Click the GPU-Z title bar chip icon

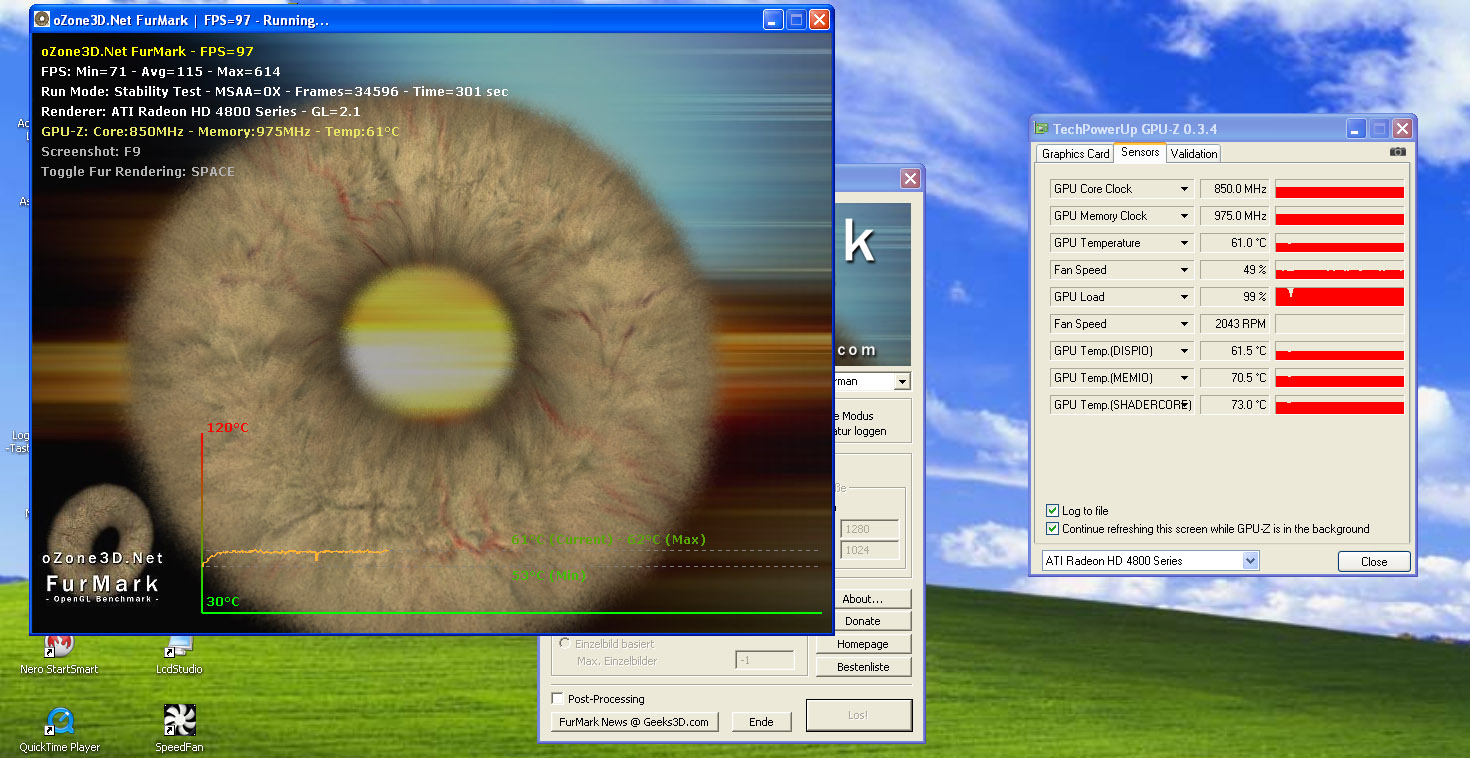(x=1041, y=129)
